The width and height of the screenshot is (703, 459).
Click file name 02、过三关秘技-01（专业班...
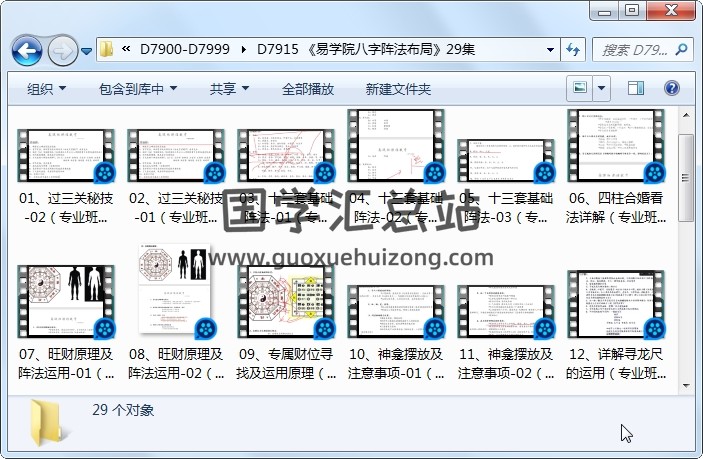[176, 208]
